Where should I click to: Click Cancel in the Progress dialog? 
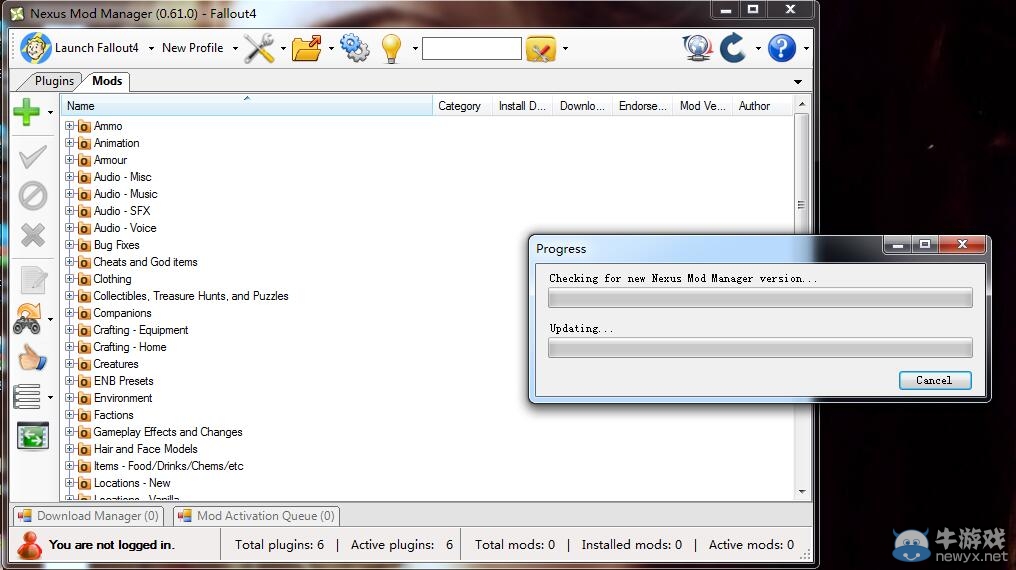935,380
